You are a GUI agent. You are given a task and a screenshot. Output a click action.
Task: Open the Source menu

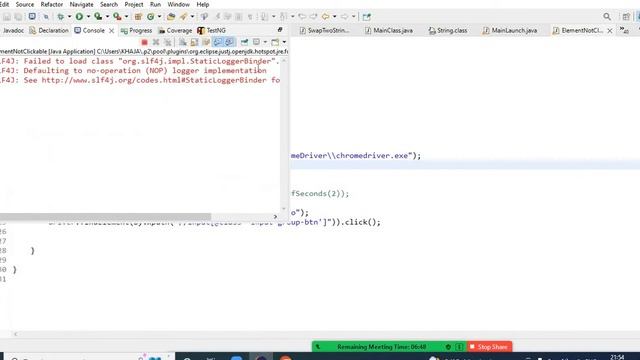(24, 4)
